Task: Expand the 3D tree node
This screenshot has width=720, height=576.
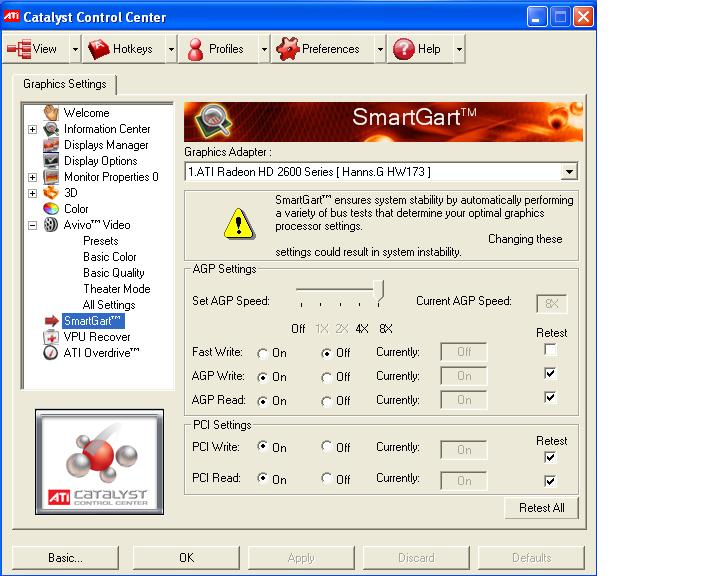Action: click(32, 193)
